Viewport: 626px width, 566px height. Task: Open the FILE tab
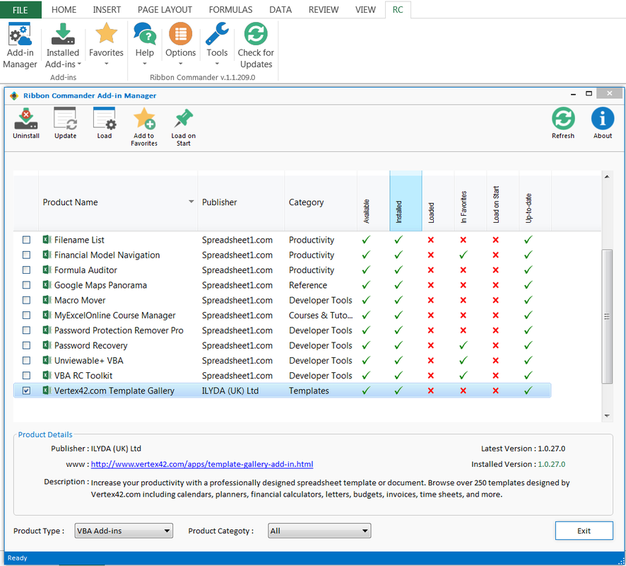[x=20, y=10]
